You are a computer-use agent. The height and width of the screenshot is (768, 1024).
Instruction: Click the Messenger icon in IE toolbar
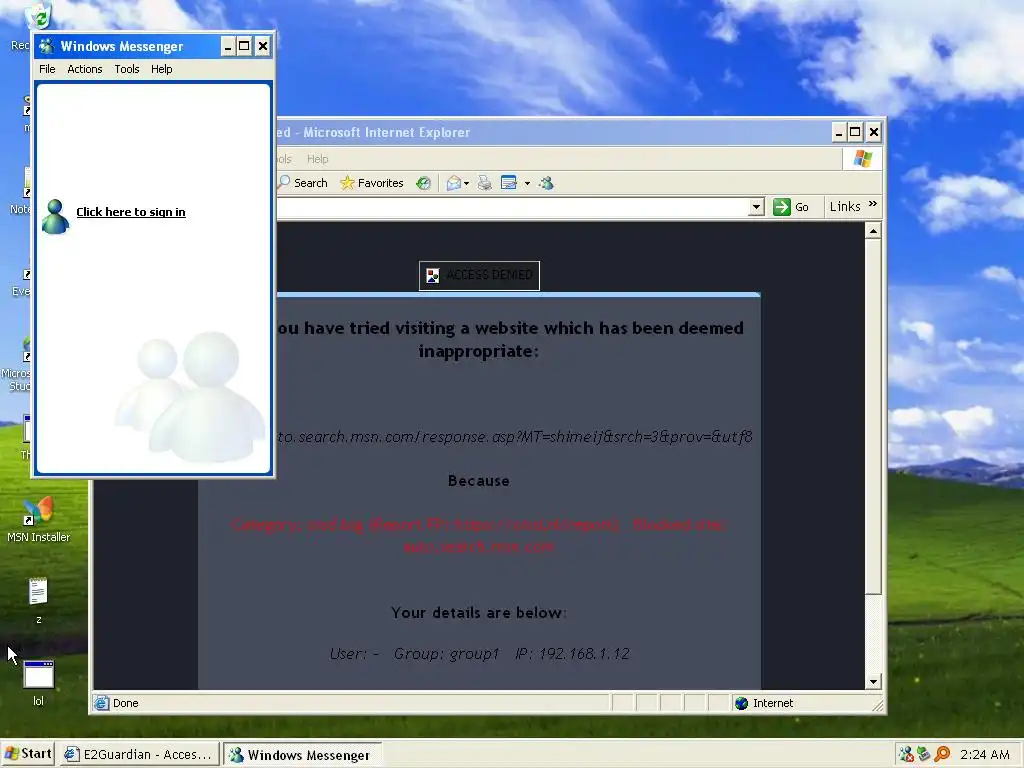[547, 183]
